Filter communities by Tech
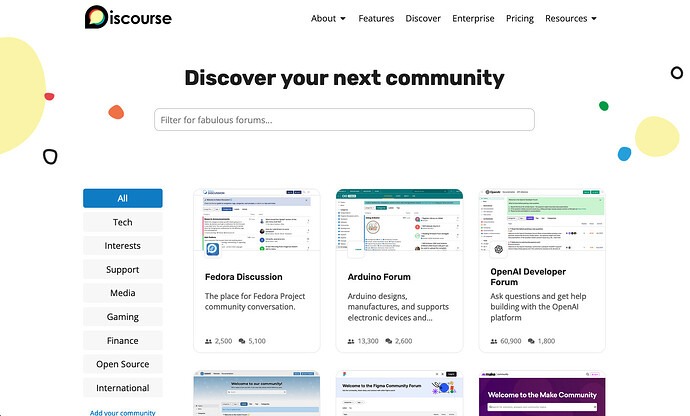The height and width of the screenshot is (416, 690). coord(123,222)
